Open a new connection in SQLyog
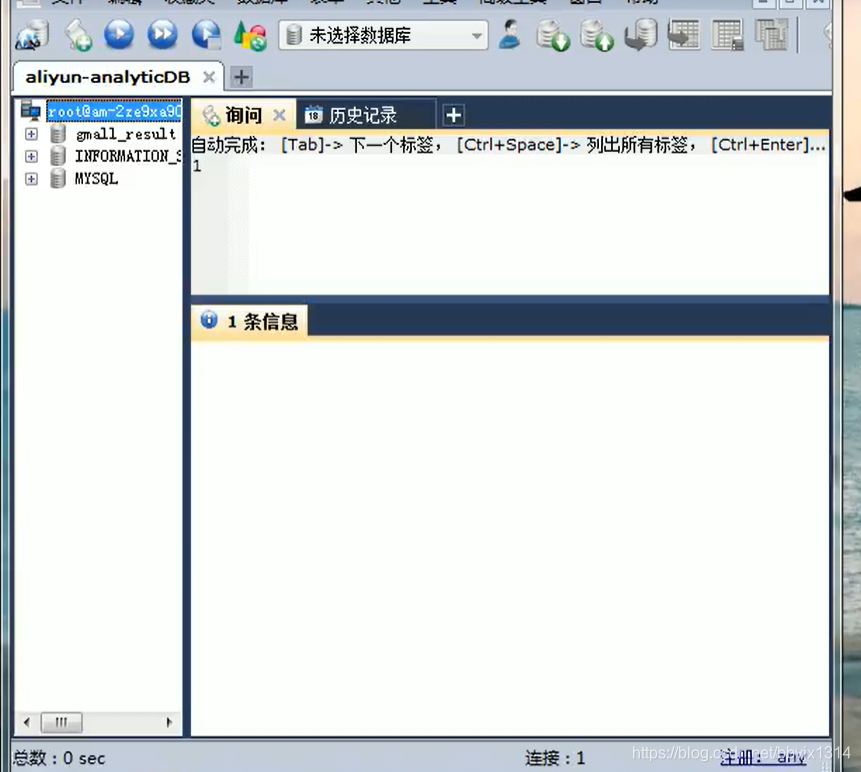The height and width of the screenshot is (772, 861). click(x=30, y=35)
